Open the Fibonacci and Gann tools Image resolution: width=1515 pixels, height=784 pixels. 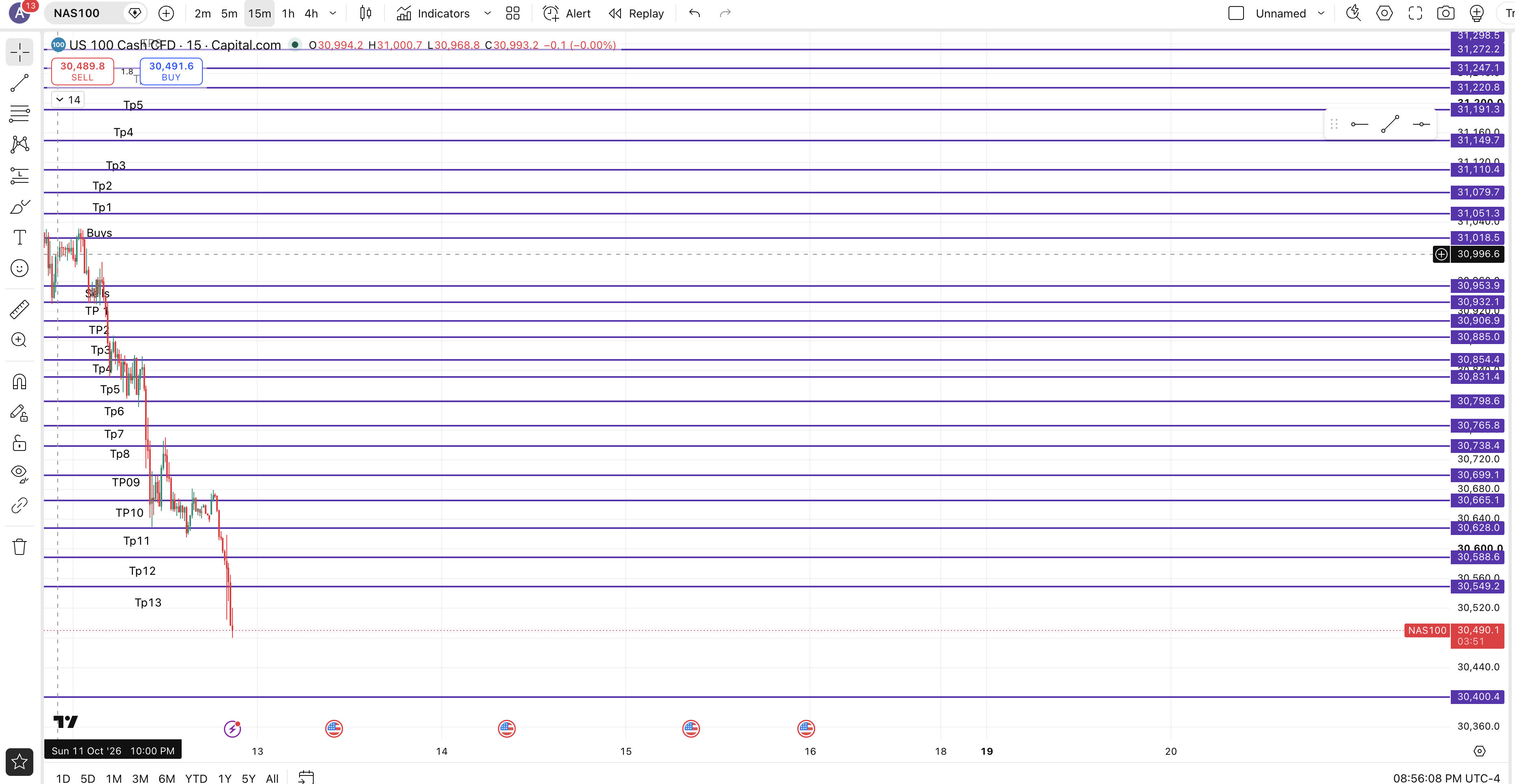tap(20, 113)
